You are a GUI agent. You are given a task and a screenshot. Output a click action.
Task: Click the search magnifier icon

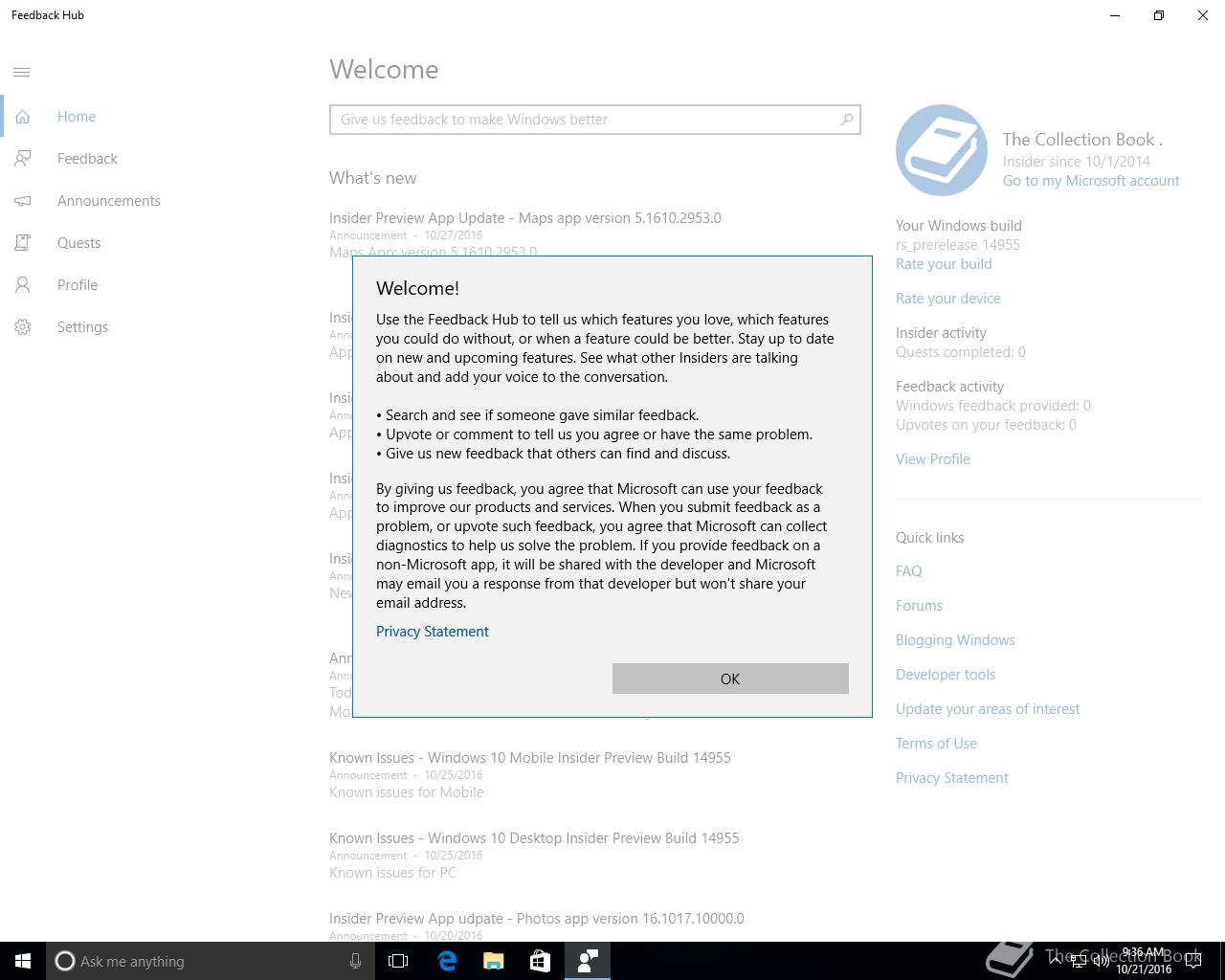[846, 120]
